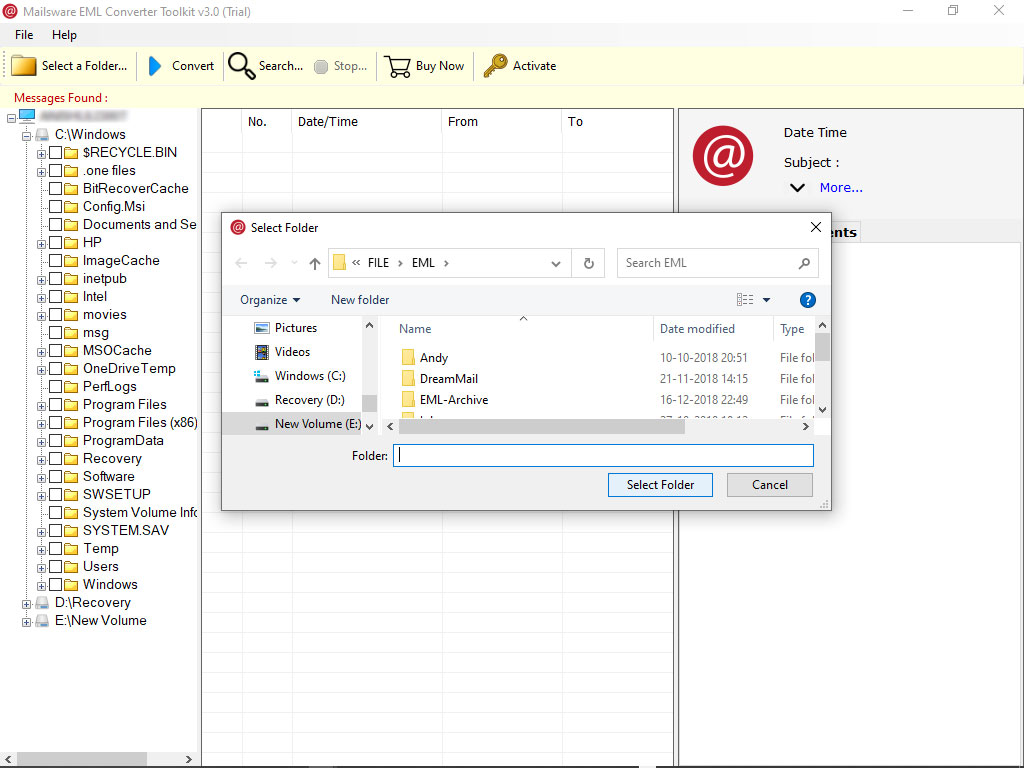1024x768 pixels.
Task: Expand the More details chevron in preview
Action: [x=797, y=188]
